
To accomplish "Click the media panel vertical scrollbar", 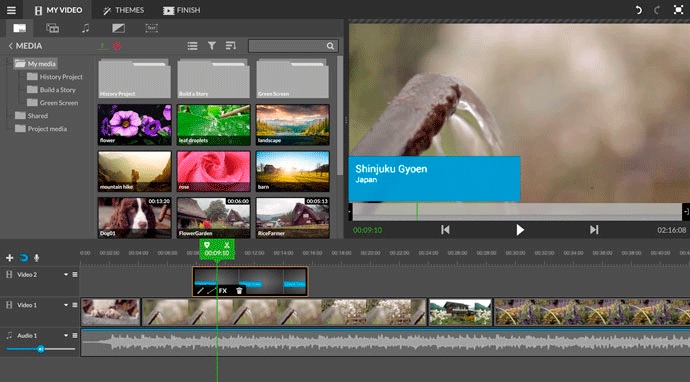I will [x=340, y=116].
